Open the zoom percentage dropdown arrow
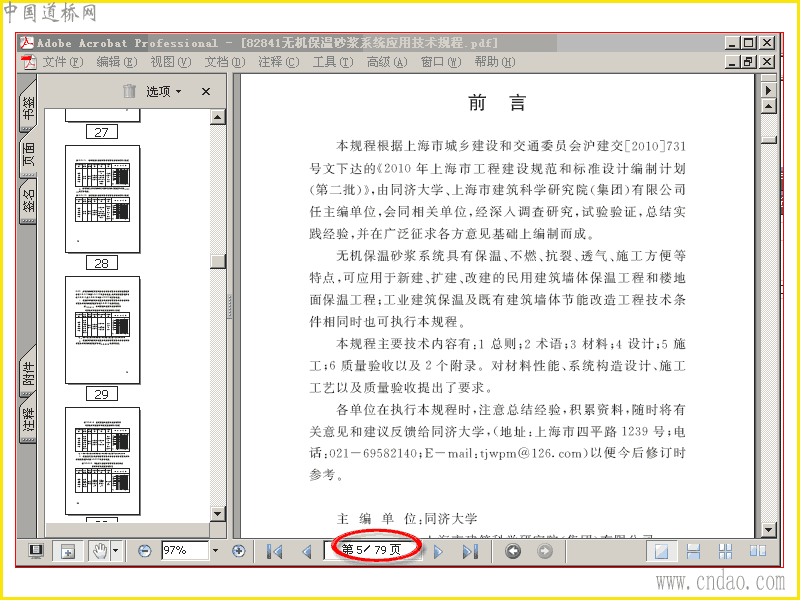Viewport: 800px width, 600px height. click(x=215, y=551)
